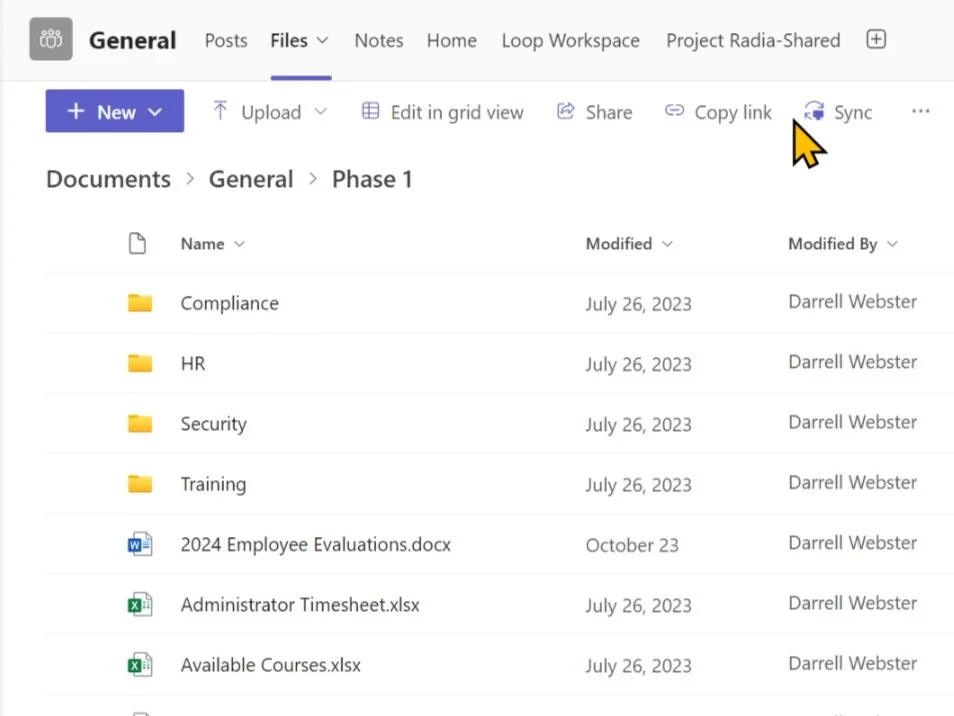954x716 pixels.
Task: Navigate to Documents via the breadcrumb
Action: point(107,179)
